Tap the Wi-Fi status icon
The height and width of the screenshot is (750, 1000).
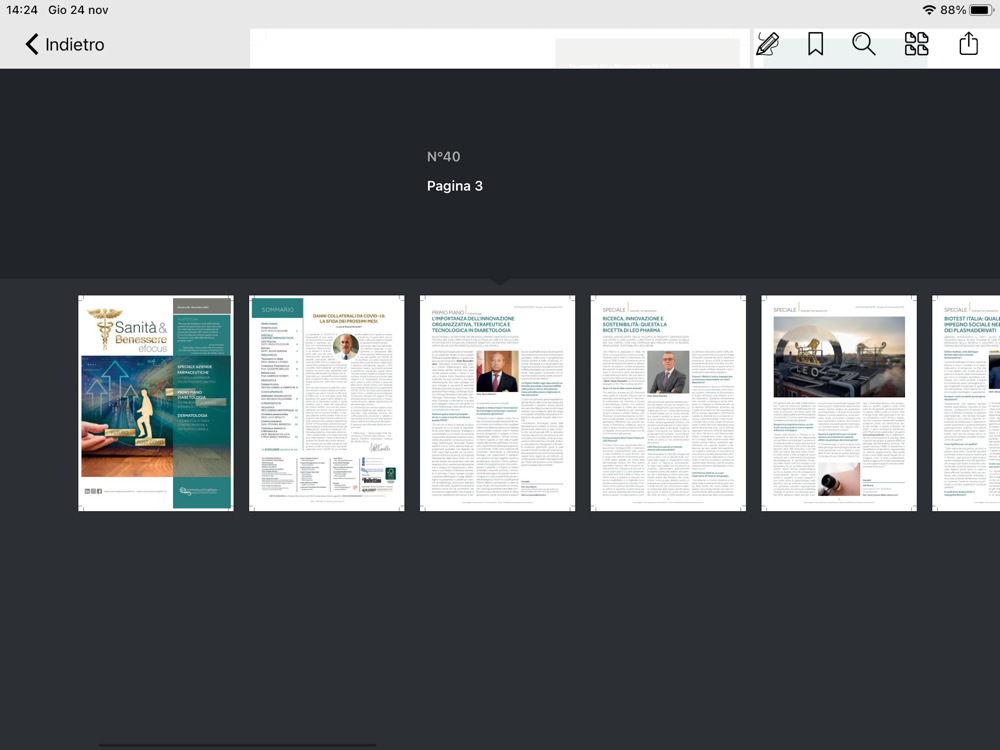coord(929,10)
